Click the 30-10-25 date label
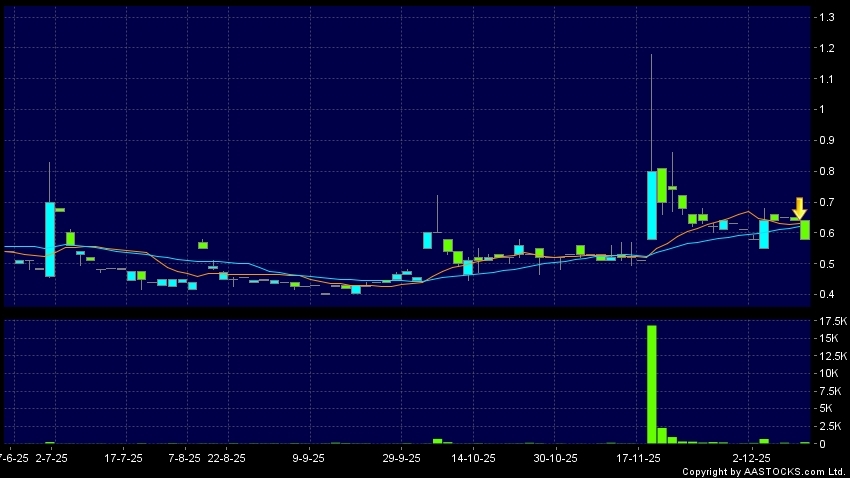This screenshot has width=850, height=478. pyautogui.click(x=557, y=458)
